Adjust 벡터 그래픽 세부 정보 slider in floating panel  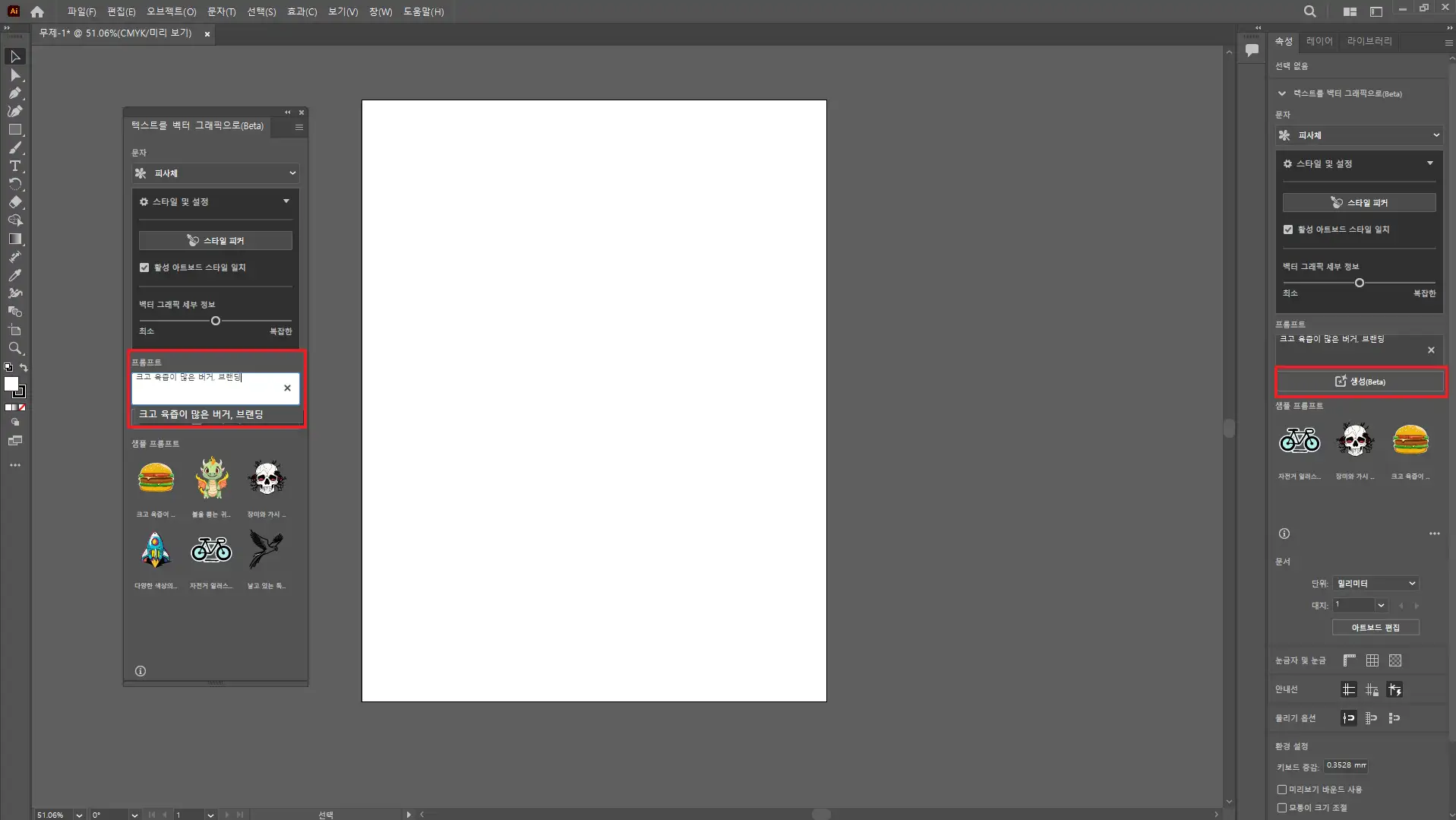tap(216, 321)
